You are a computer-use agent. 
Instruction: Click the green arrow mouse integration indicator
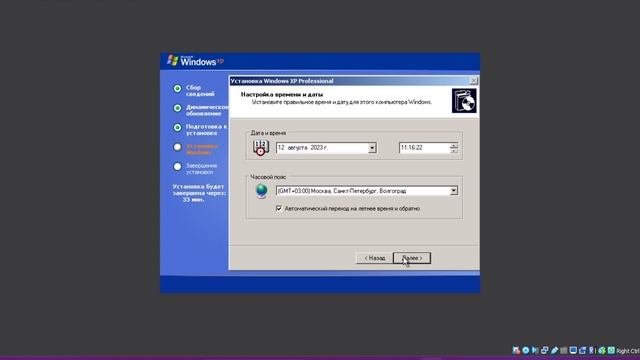point(602,350)
